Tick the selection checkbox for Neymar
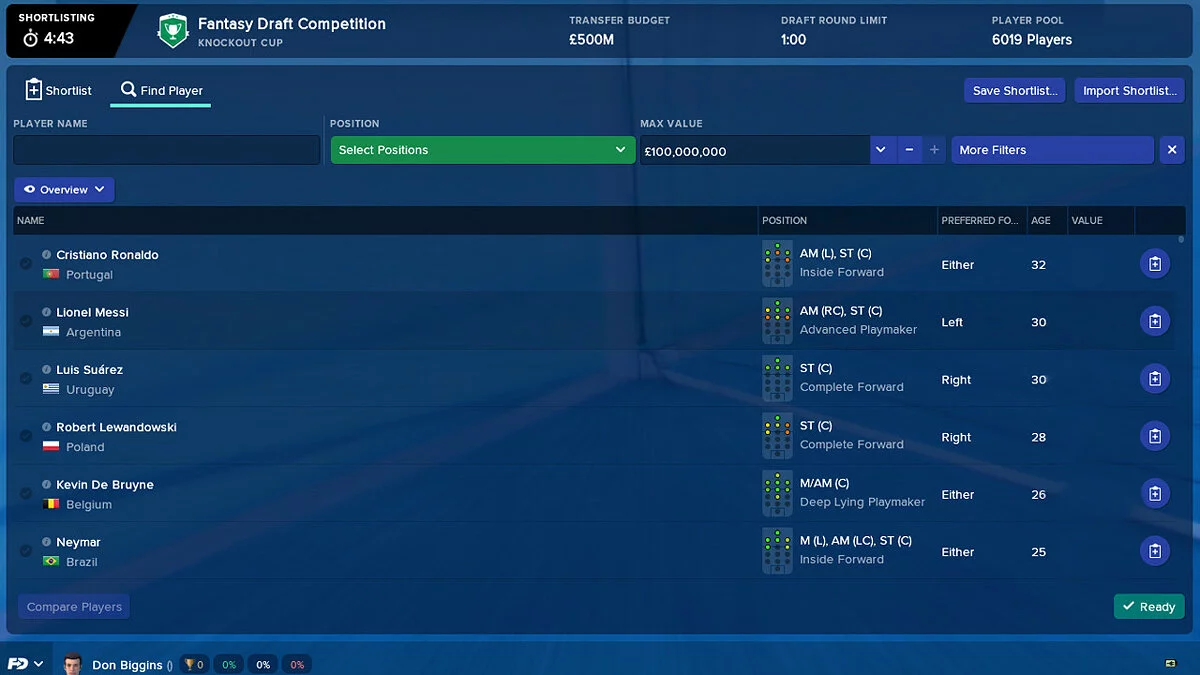Screen dimensions: 1200x675 click(x=26, y=551)
